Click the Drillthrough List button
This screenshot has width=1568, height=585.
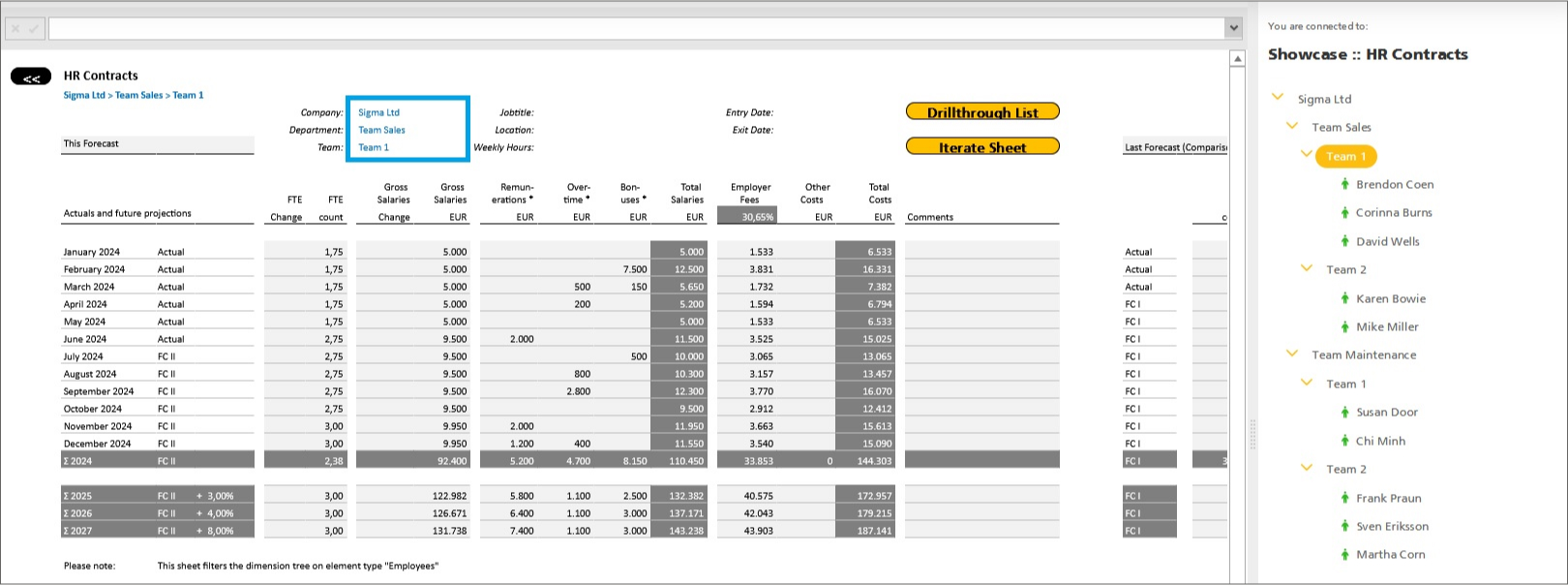[x=982, y=111]
